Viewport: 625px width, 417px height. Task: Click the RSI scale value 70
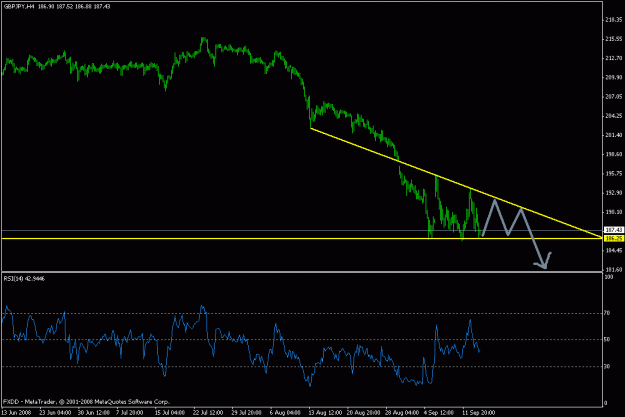click(607, 313)
